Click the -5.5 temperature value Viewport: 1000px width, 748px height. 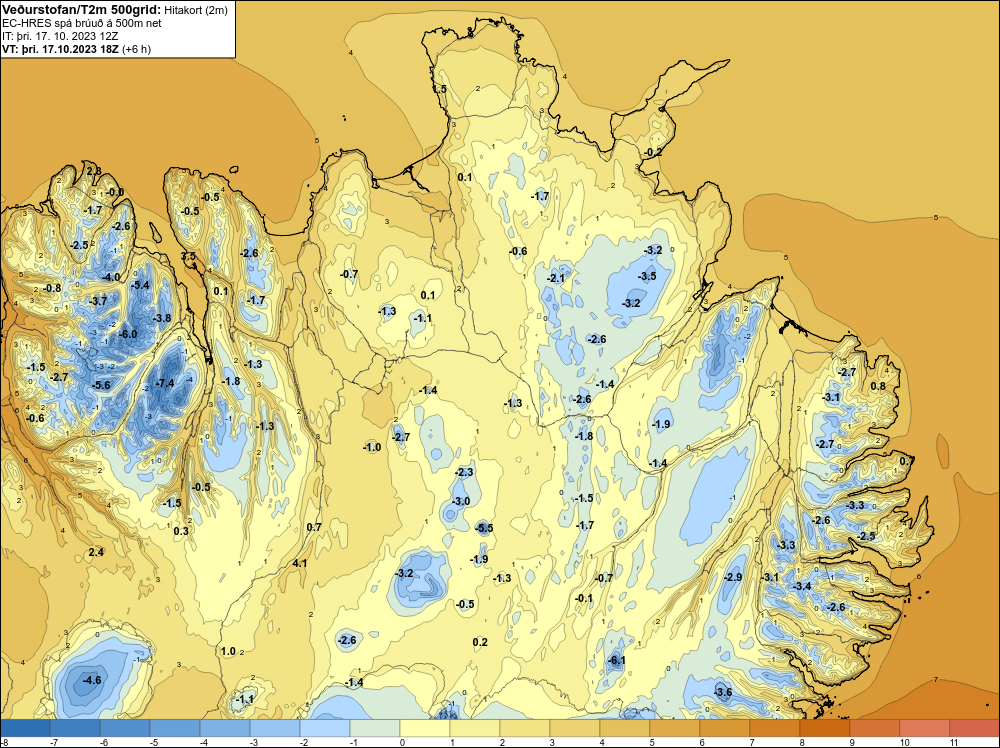click(x=484, y=528)
